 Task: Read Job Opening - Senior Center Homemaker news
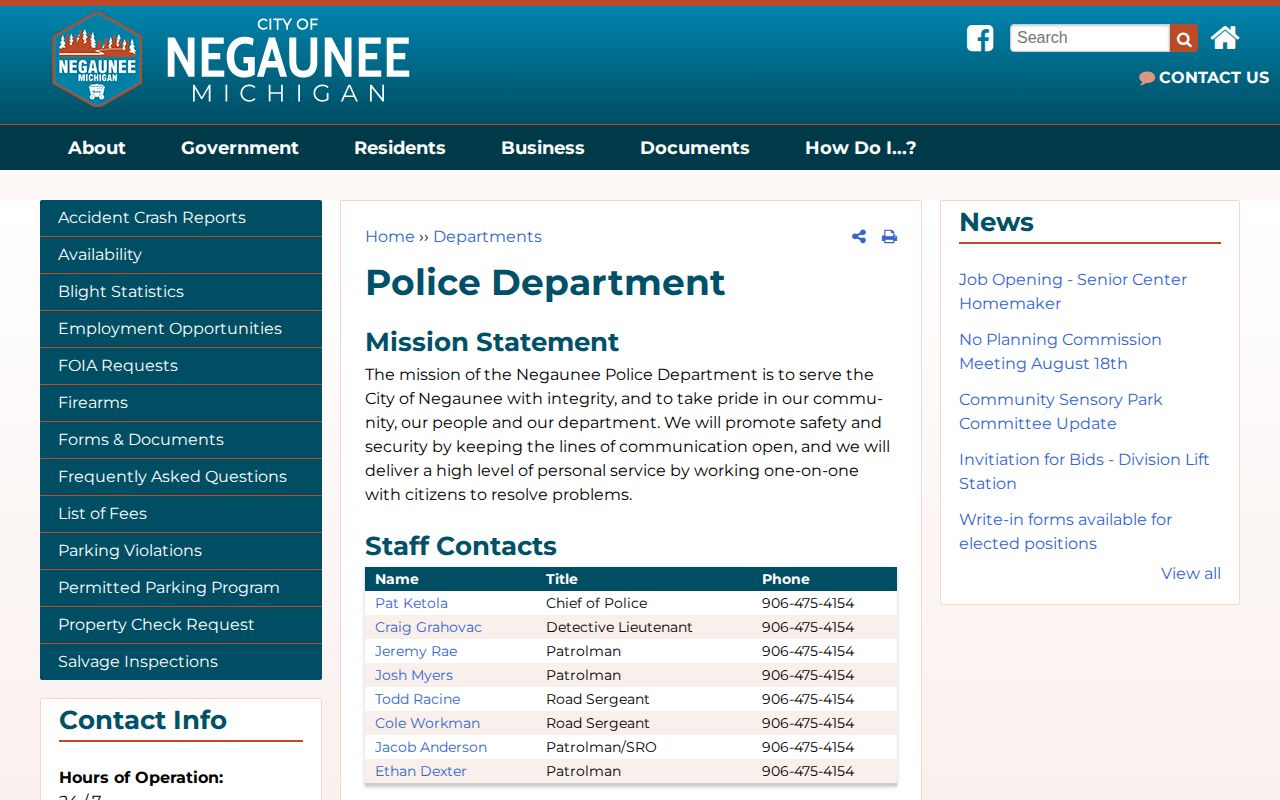click(x=1073, y=292)
